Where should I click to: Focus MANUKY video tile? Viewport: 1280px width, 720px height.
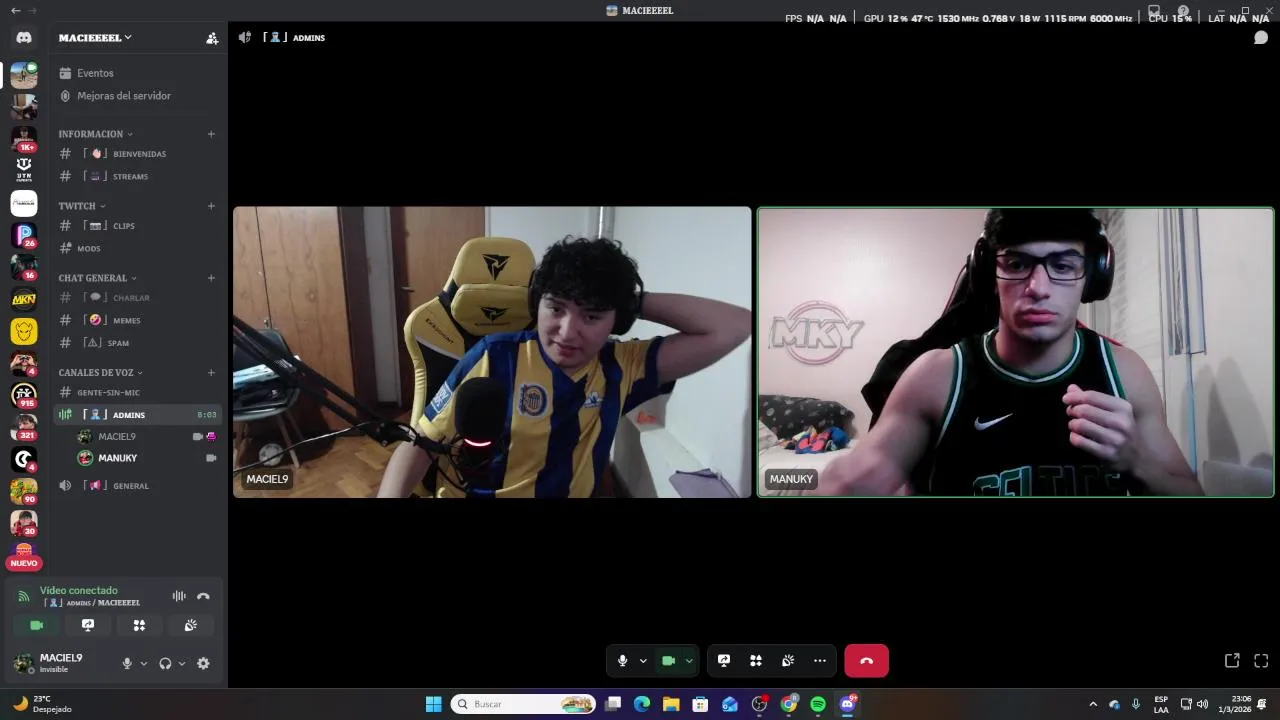click(1015, 352)
